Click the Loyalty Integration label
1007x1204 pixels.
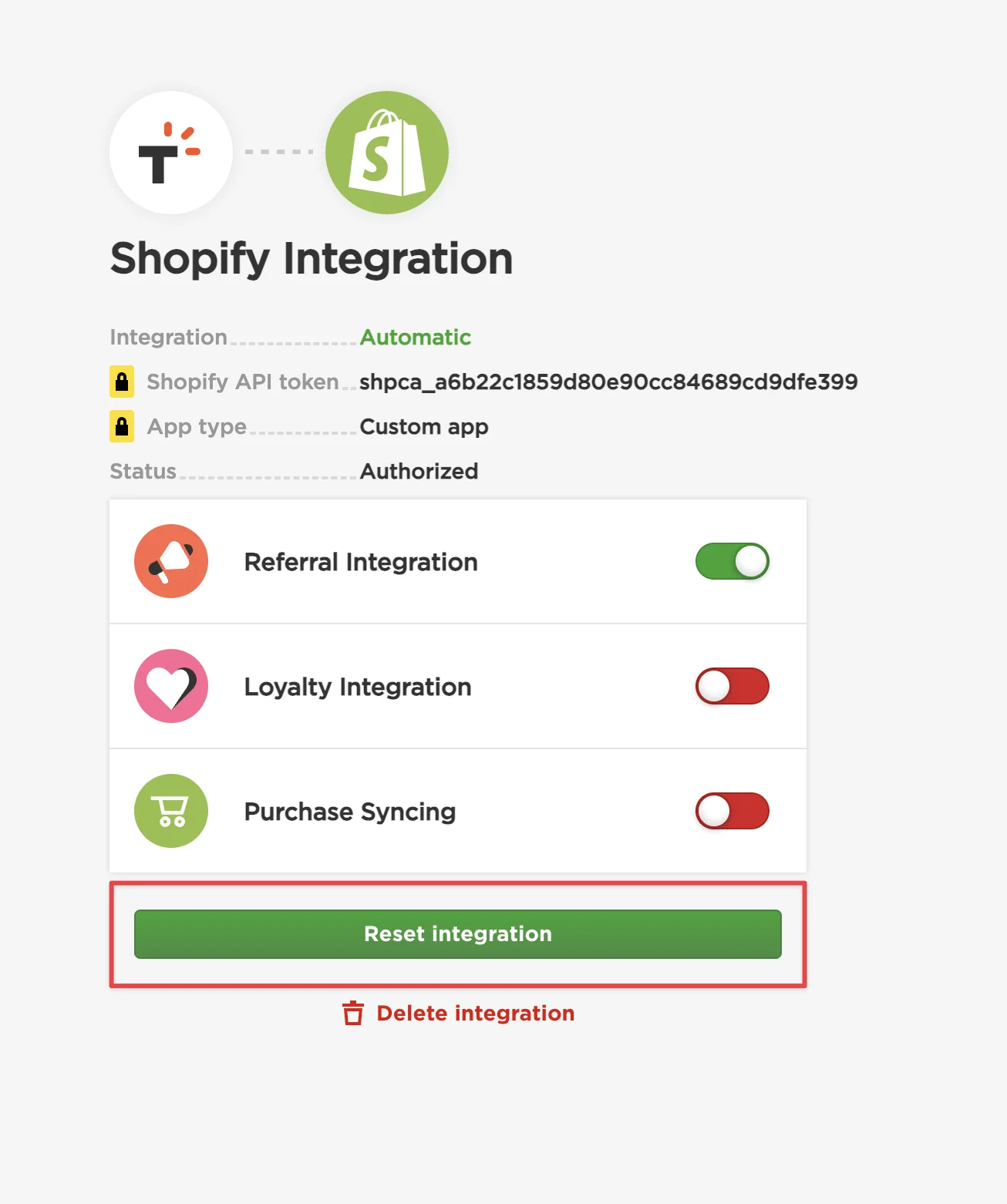[x=358, y=687]
